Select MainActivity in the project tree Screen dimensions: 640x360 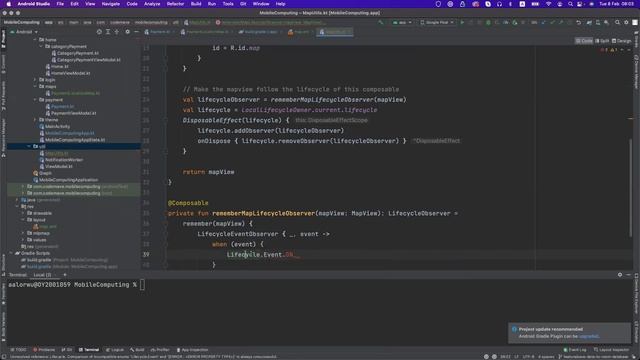pyautogui.click(x=55, y=127)
